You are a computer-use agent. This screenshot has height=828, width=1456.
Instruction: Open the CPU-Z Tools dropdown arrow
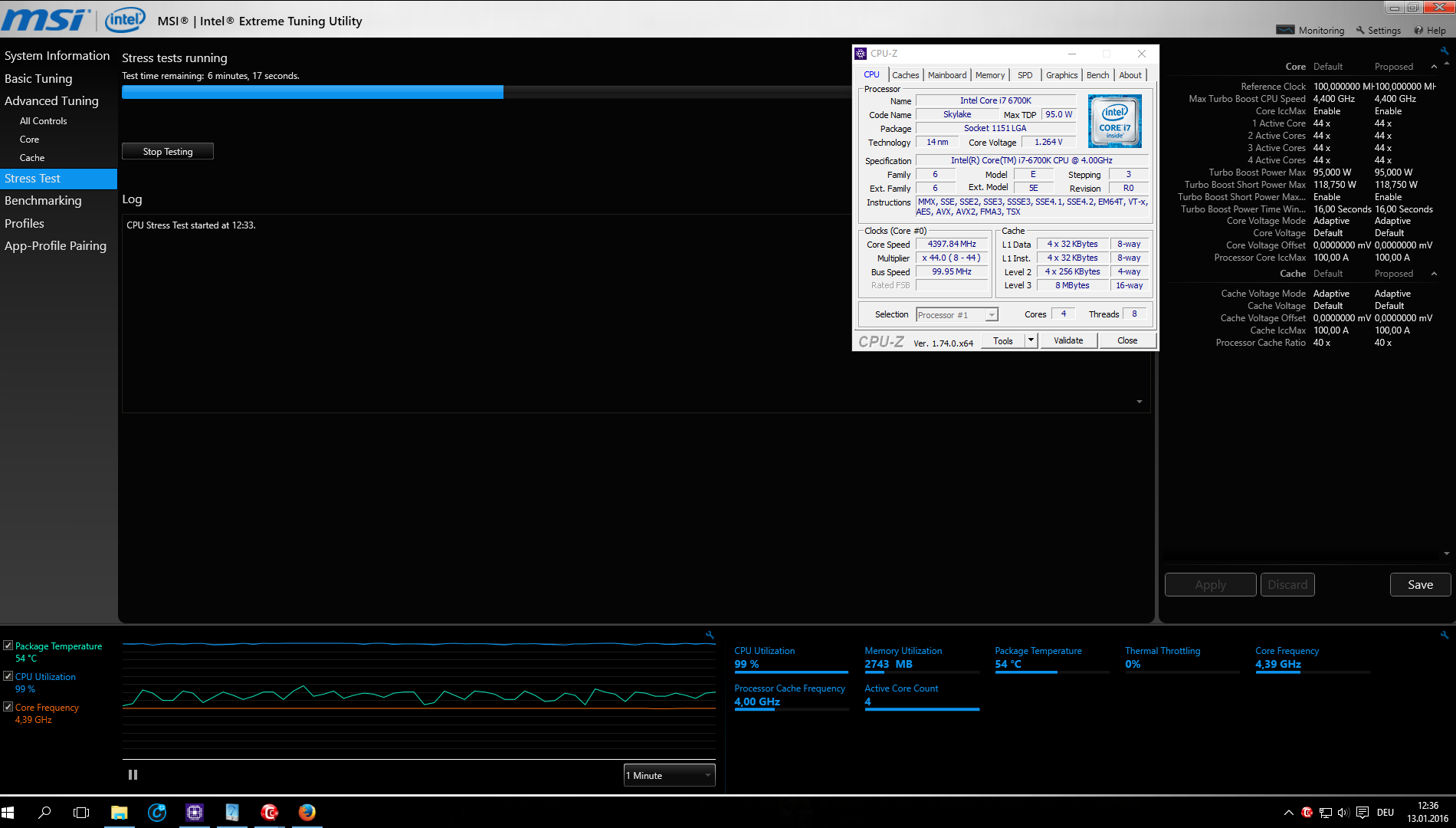[1031, 340]
